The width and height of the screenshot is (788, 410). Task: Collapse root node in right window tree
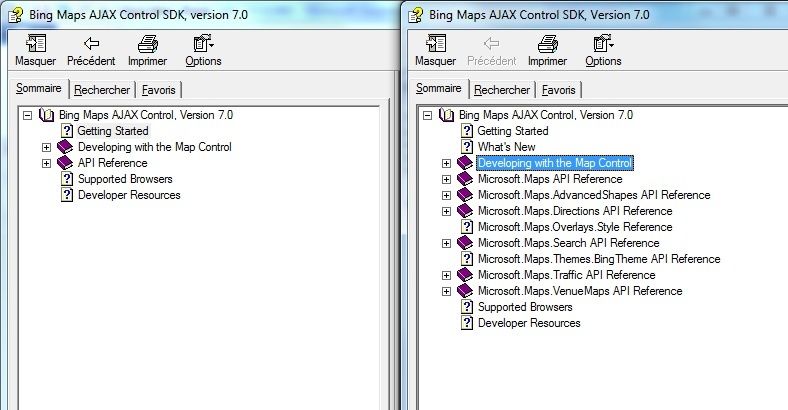(x=428, y=116)
